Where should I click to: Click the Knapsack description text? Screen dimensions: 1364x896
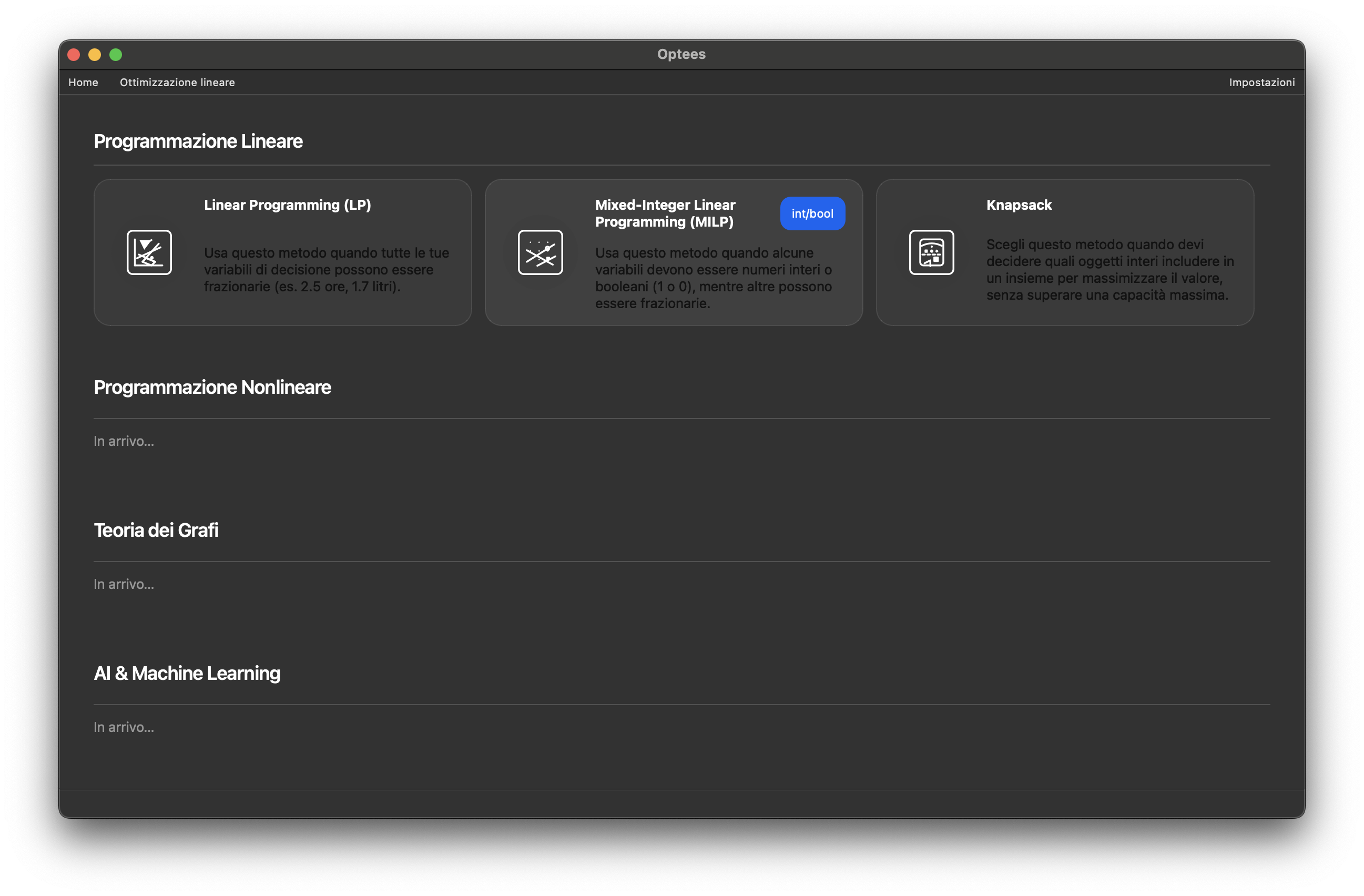(x=1109, y=269)
